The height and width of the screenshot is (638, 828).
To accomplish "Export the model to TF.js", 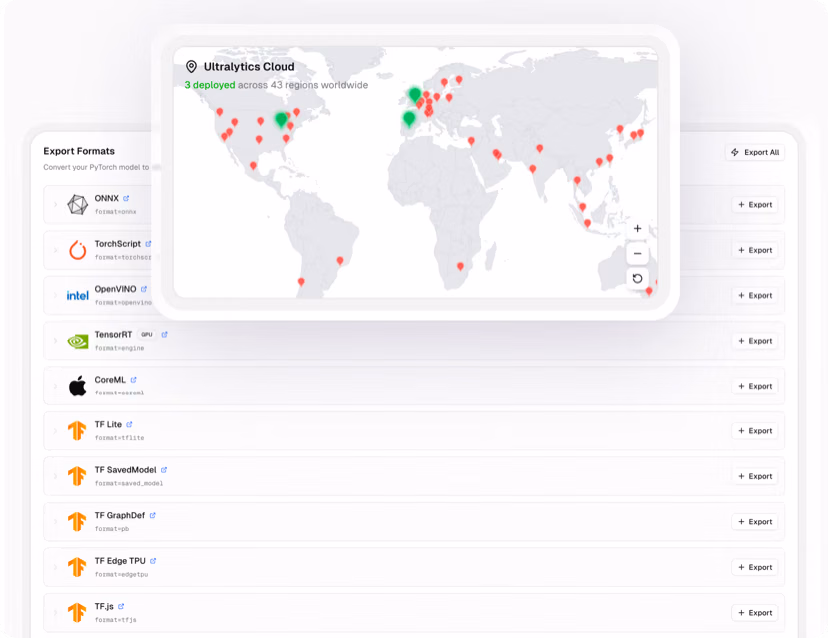I will 755,613.
